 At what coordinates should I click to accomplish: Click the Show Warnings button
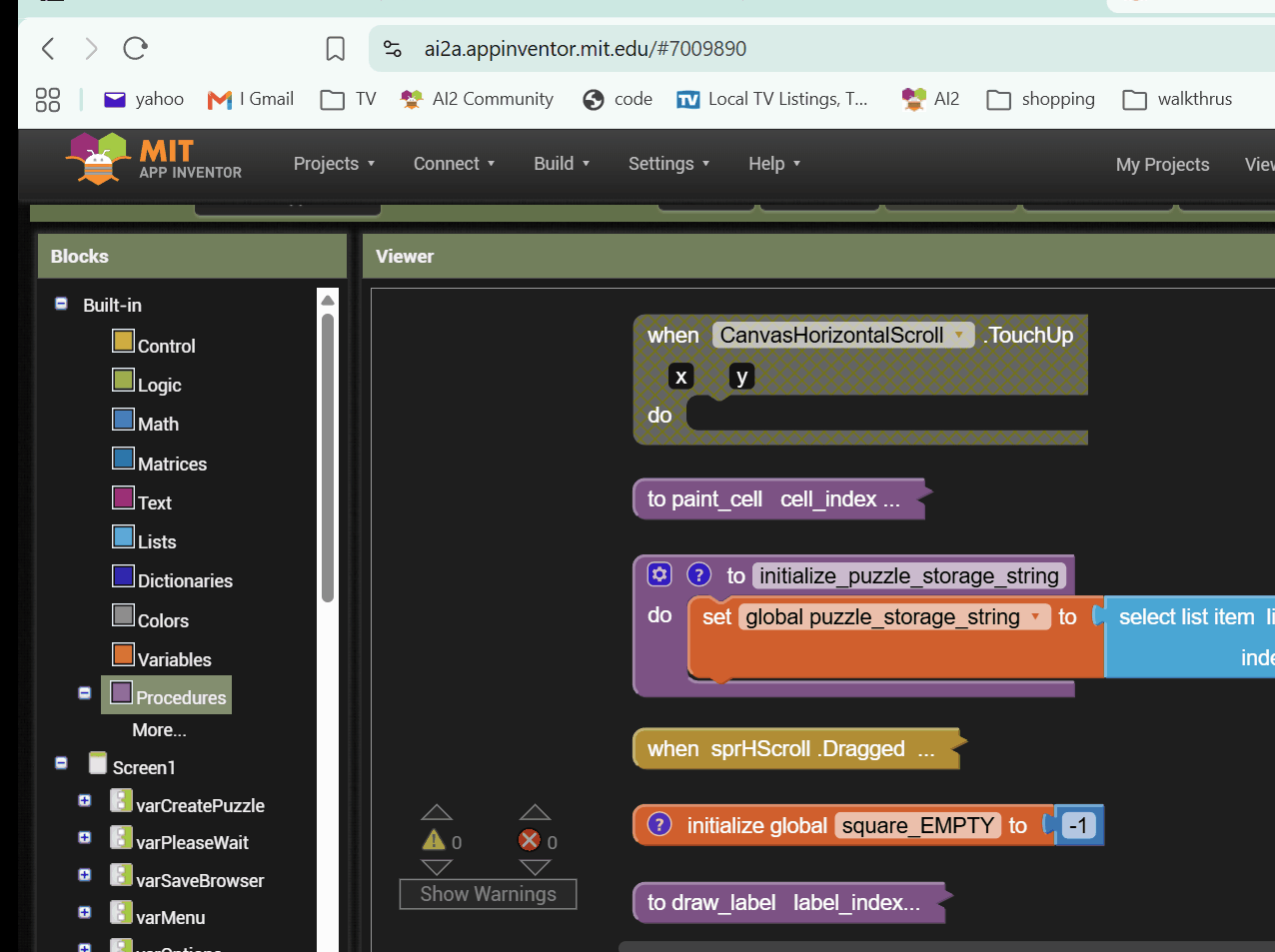(x=488, y=894)
